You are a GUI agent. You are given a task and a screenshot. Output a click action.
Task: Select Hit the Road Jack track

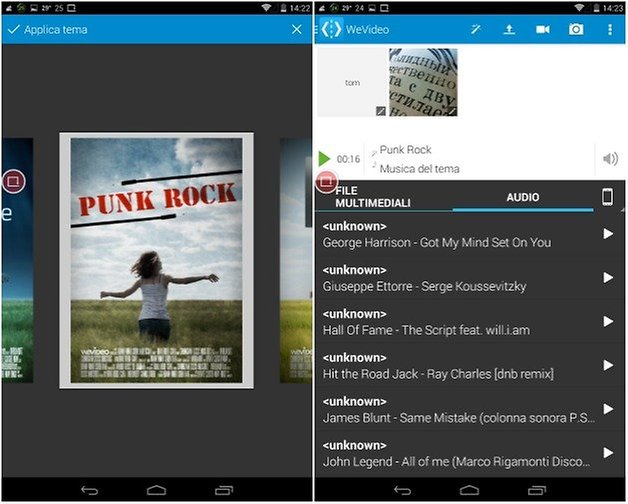[x=457, y=365]
